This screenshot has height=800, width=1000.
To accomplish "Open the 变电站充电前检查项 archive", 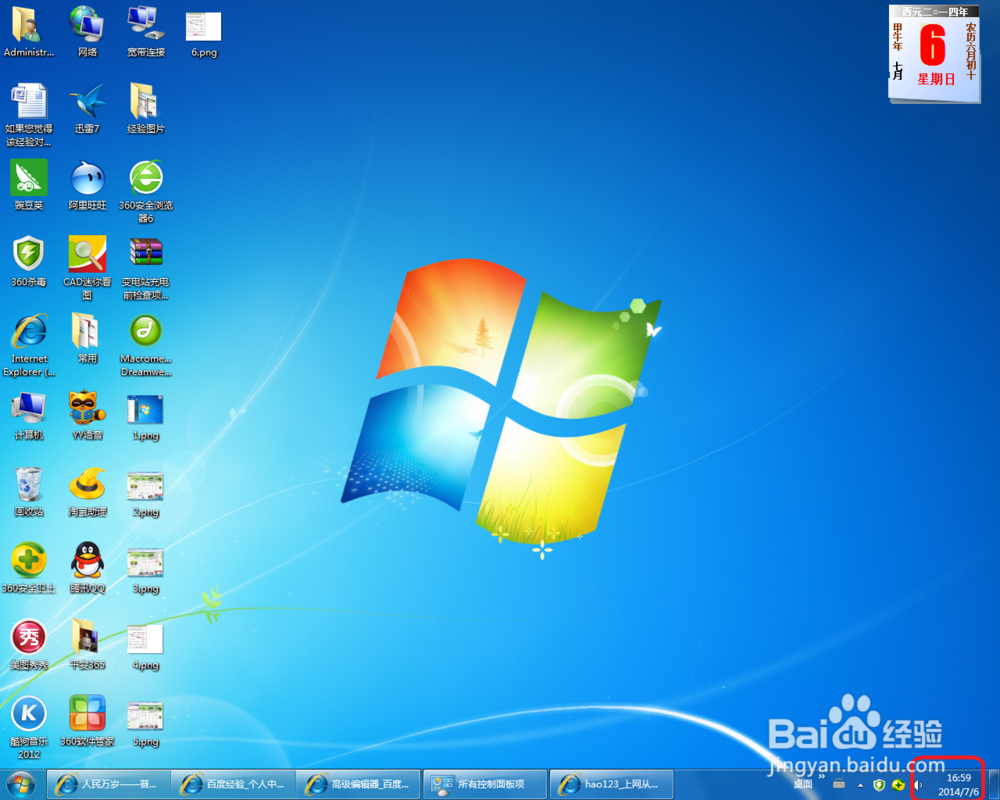I will 146,268.
